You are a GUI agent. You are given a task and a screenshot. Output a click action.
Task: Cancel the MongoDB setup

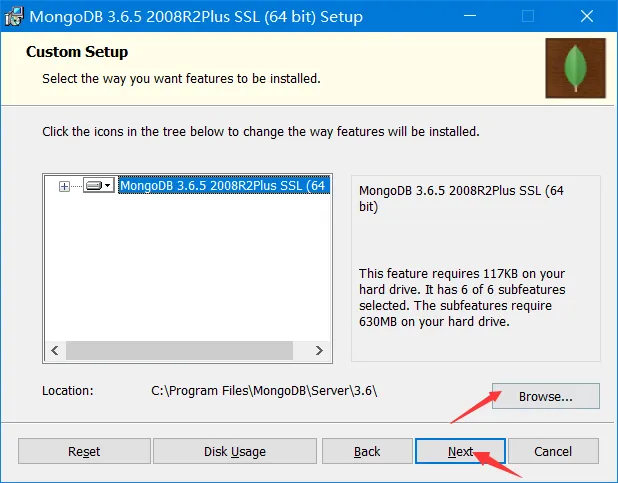(553, 451)
